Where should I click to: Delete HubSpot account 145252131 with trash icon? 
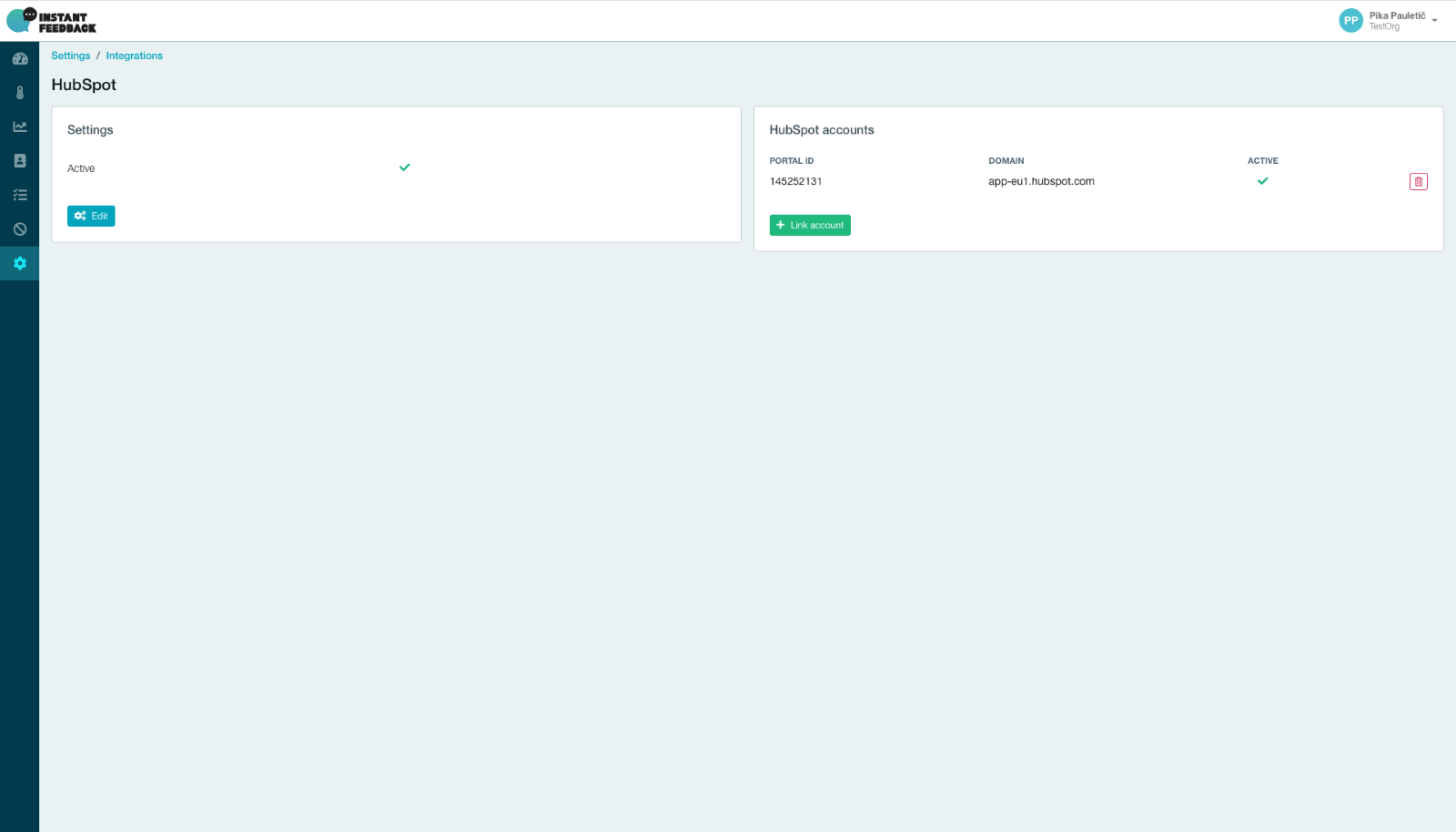point(1419,182)
